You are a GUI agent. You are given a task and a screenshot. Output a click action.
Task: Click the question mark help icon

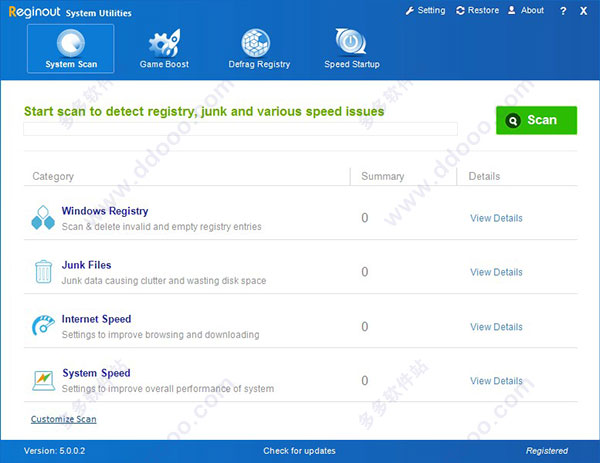click(x=563, y=11)
